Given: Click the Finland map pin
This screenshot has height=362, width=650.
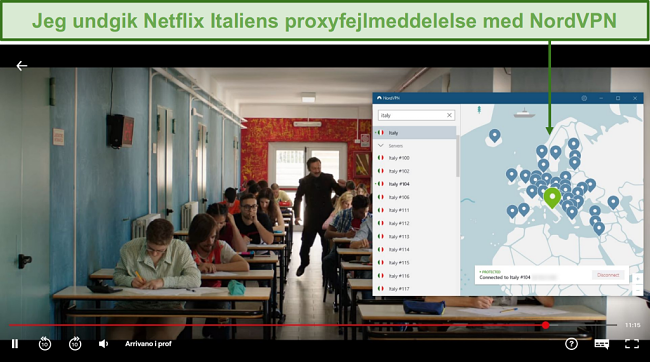Looking at the screenshot, I should pyautogui.click(x=573, y=144).
